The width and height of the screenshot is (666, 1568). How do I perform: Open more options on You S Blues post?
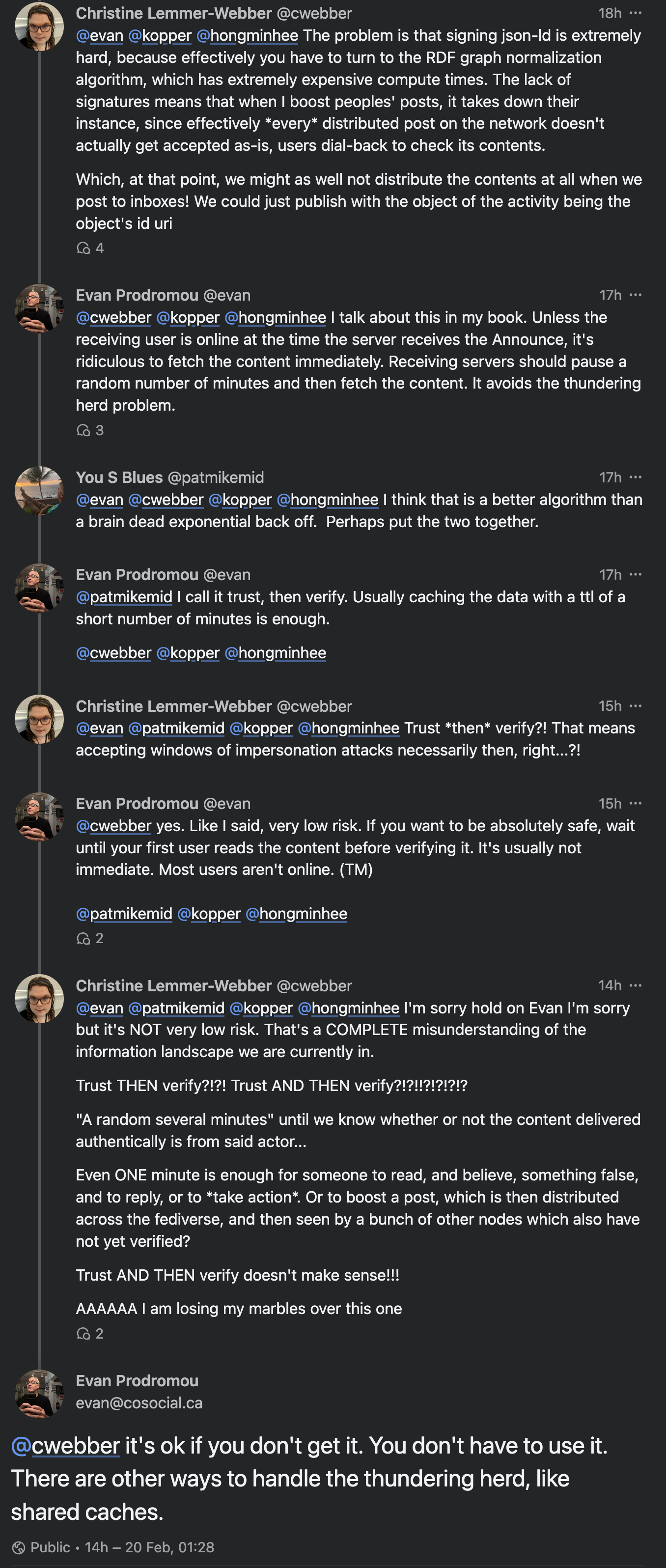(x=636, y=477)
